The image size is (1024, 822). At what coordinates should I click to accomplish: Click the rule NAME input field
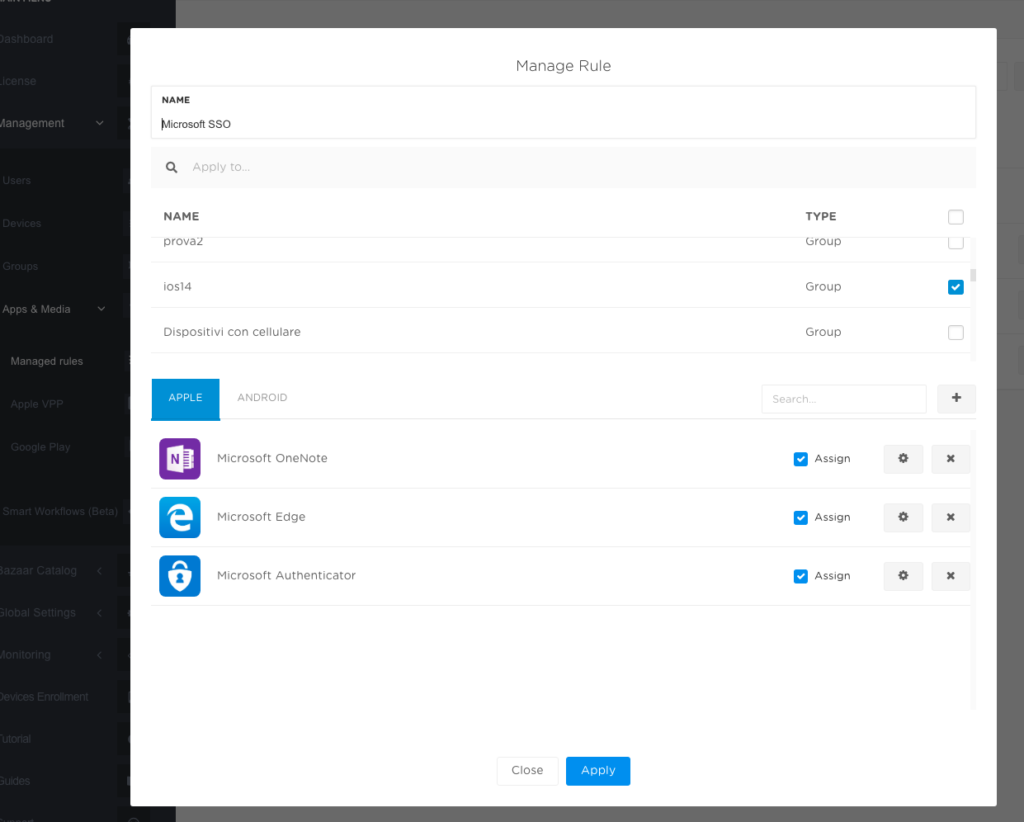click(x=564, y=112)
